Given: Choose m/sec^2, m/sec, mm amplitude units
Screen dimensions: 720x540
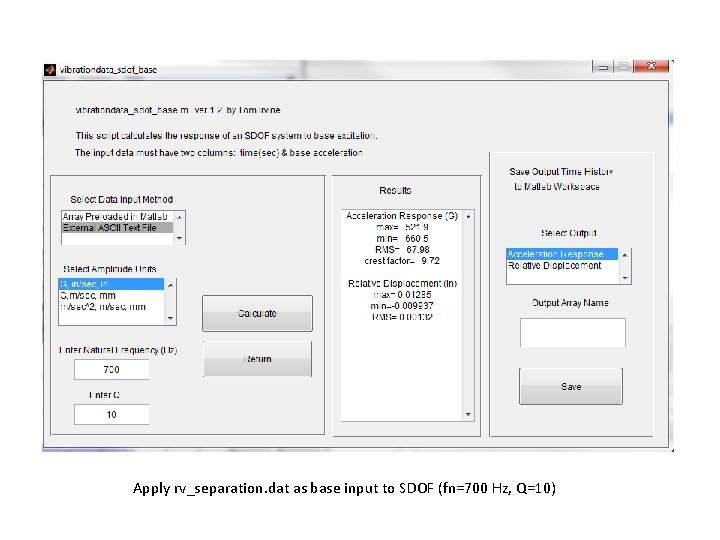Looking at the screenshot, I should click(x=111, y=306).
